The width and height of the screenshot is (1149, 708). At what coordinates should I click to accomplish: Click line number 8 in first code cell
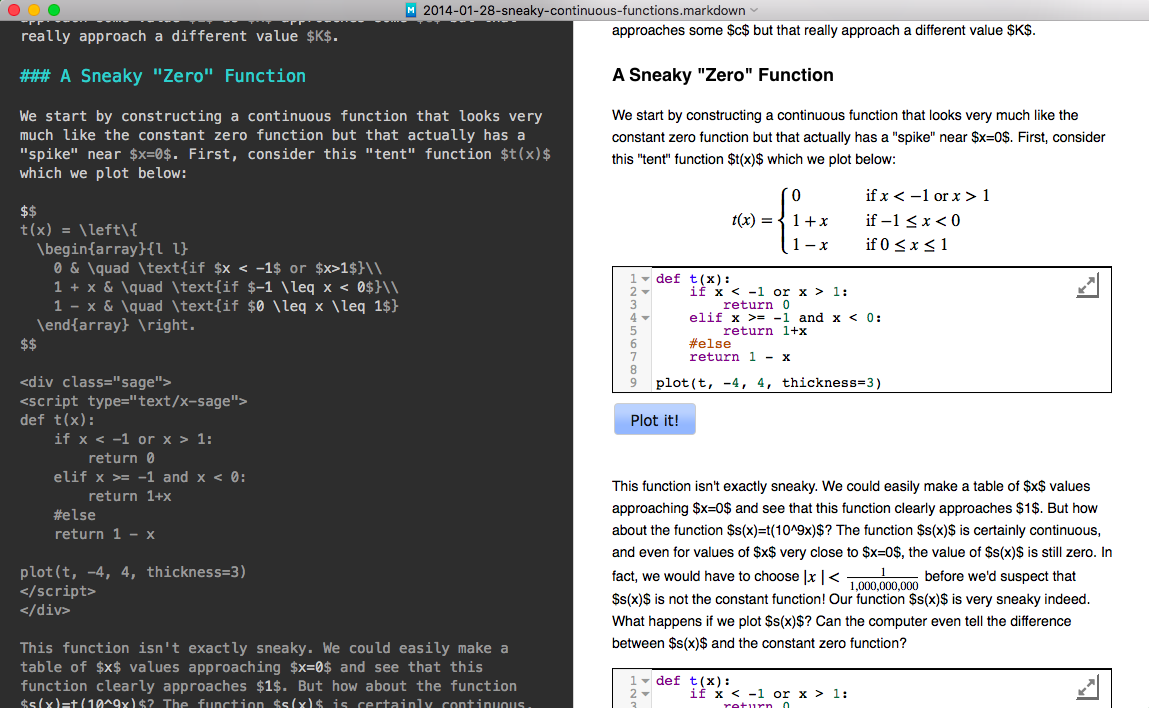pyautogui.click(x=633, y=370)
